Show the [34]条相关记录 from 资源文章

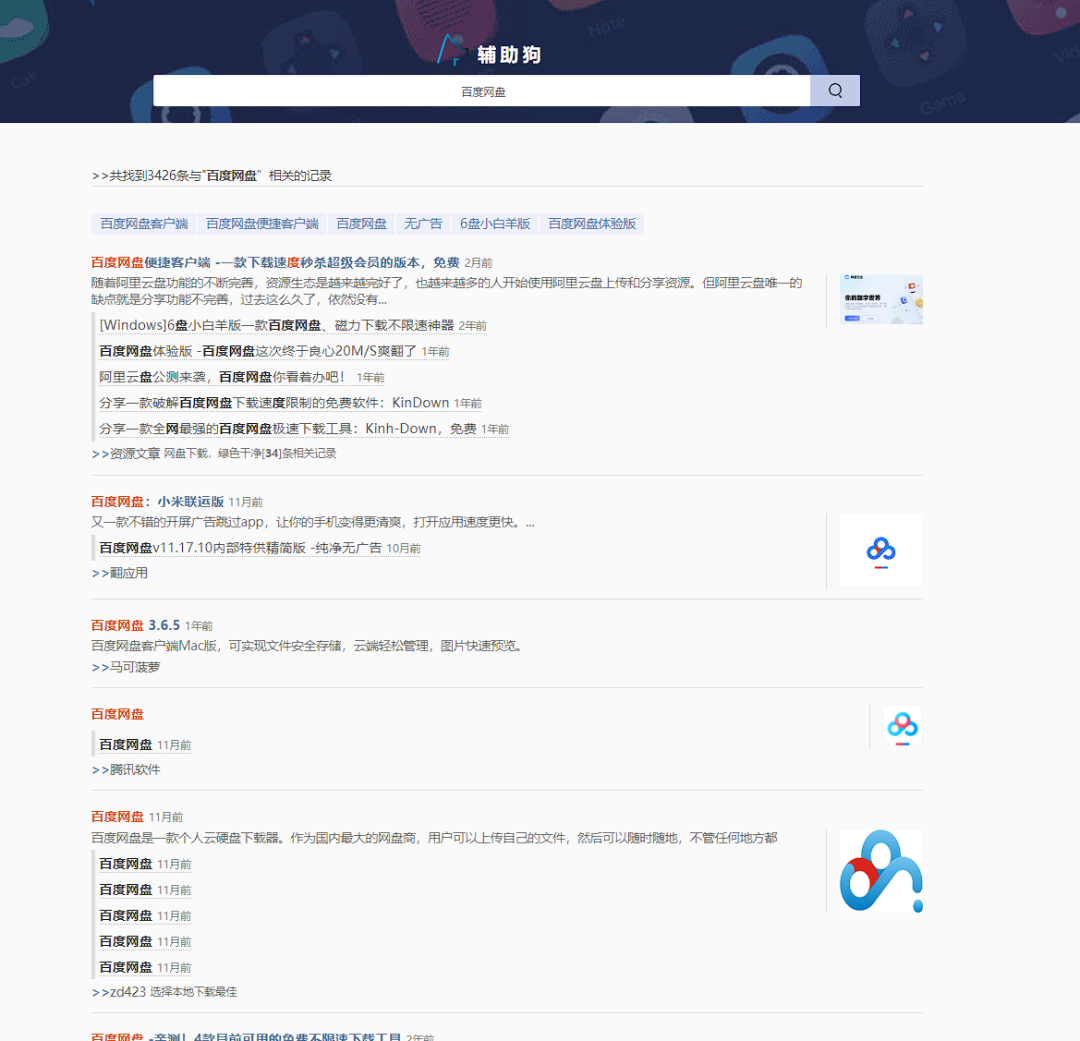click(299, 453)
